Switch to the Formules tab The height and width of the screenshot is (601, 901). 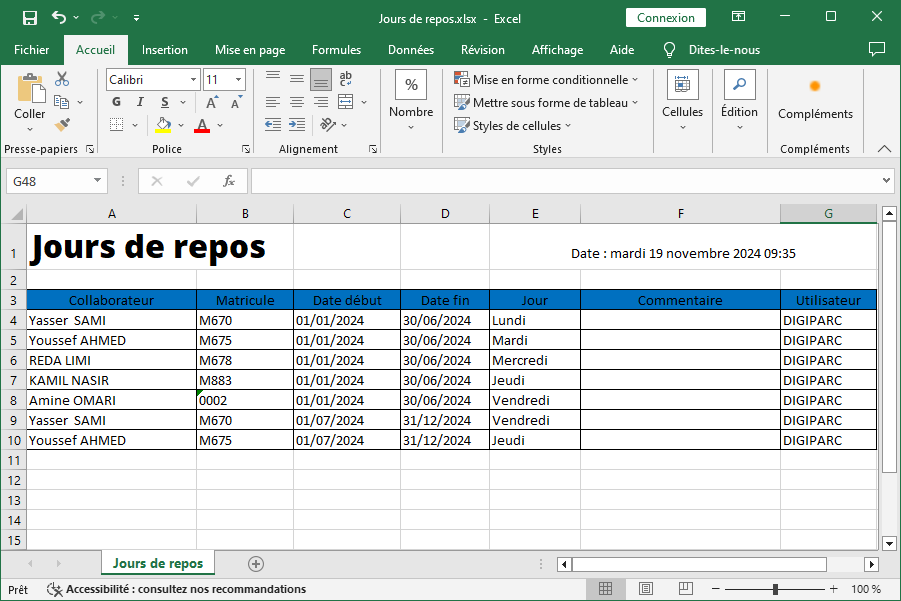click(336, 50)
